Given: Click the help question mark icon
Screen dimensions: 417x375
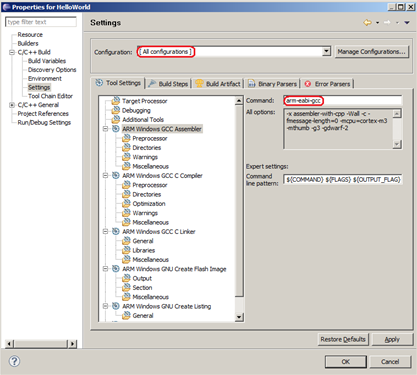Looking at the screenshot, I should coord(14,361).
